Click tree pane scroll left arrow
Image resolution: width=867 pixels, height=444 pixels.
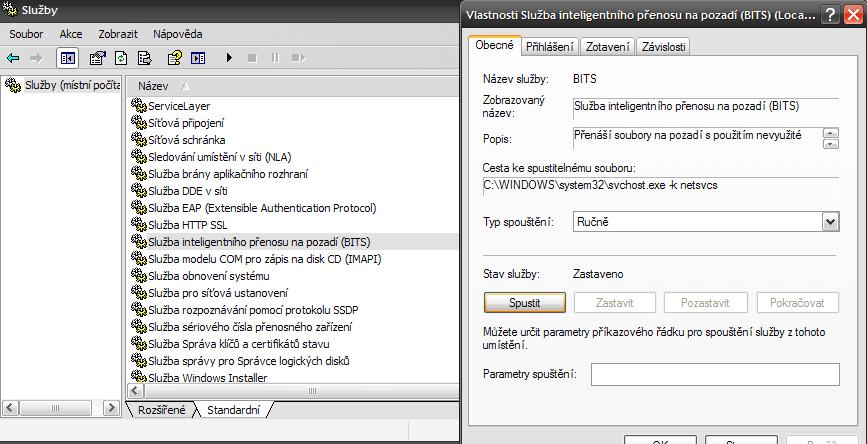coord(11,408)
